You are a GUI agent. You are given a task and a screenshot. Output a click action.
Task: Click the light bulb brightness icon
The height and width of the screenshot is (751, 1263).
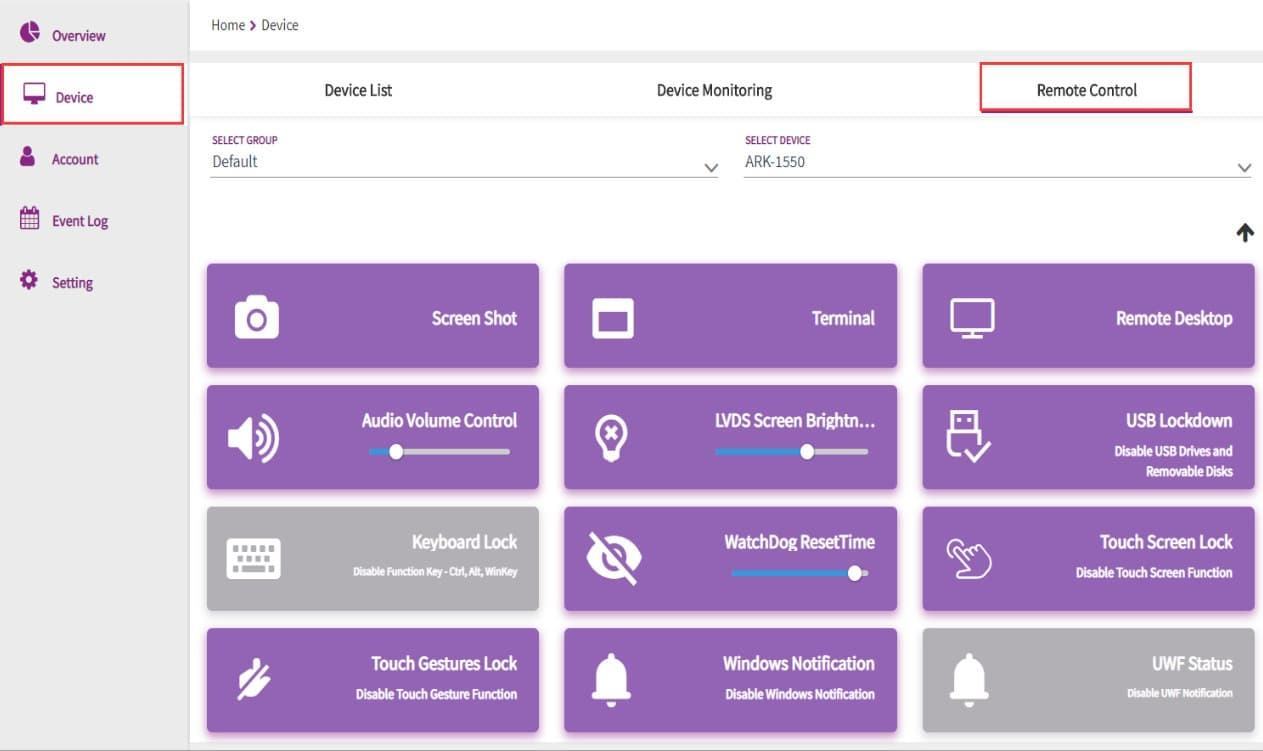[x=611, y=439]
